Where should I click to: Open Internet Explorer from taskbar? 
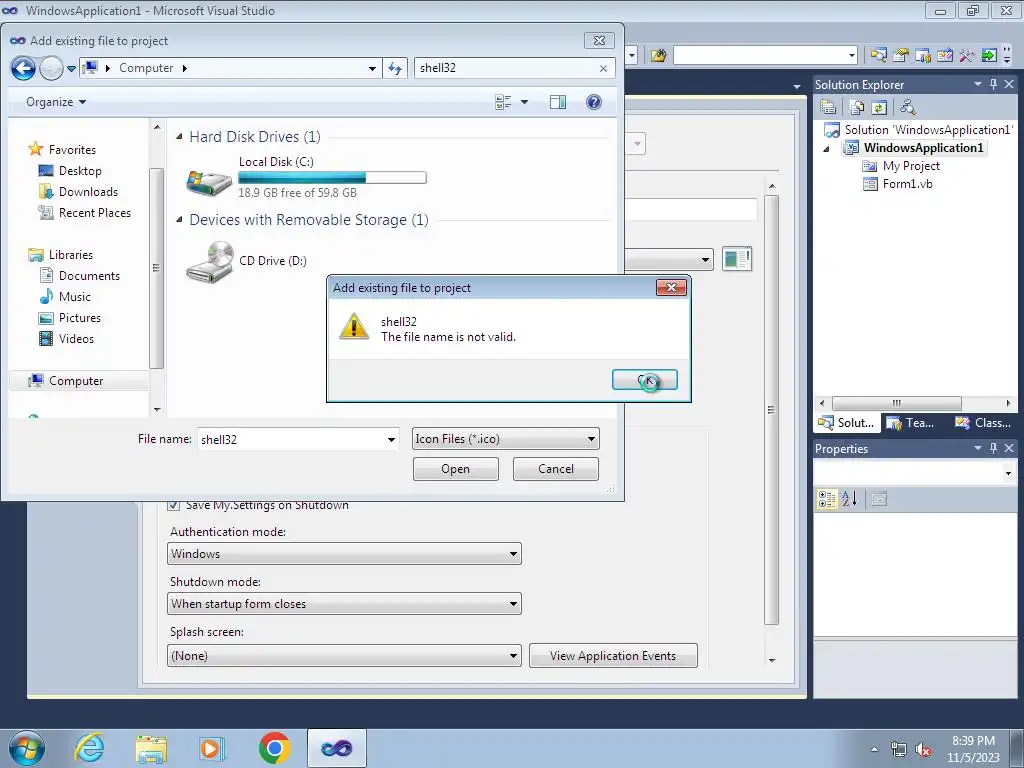(89, 748)
